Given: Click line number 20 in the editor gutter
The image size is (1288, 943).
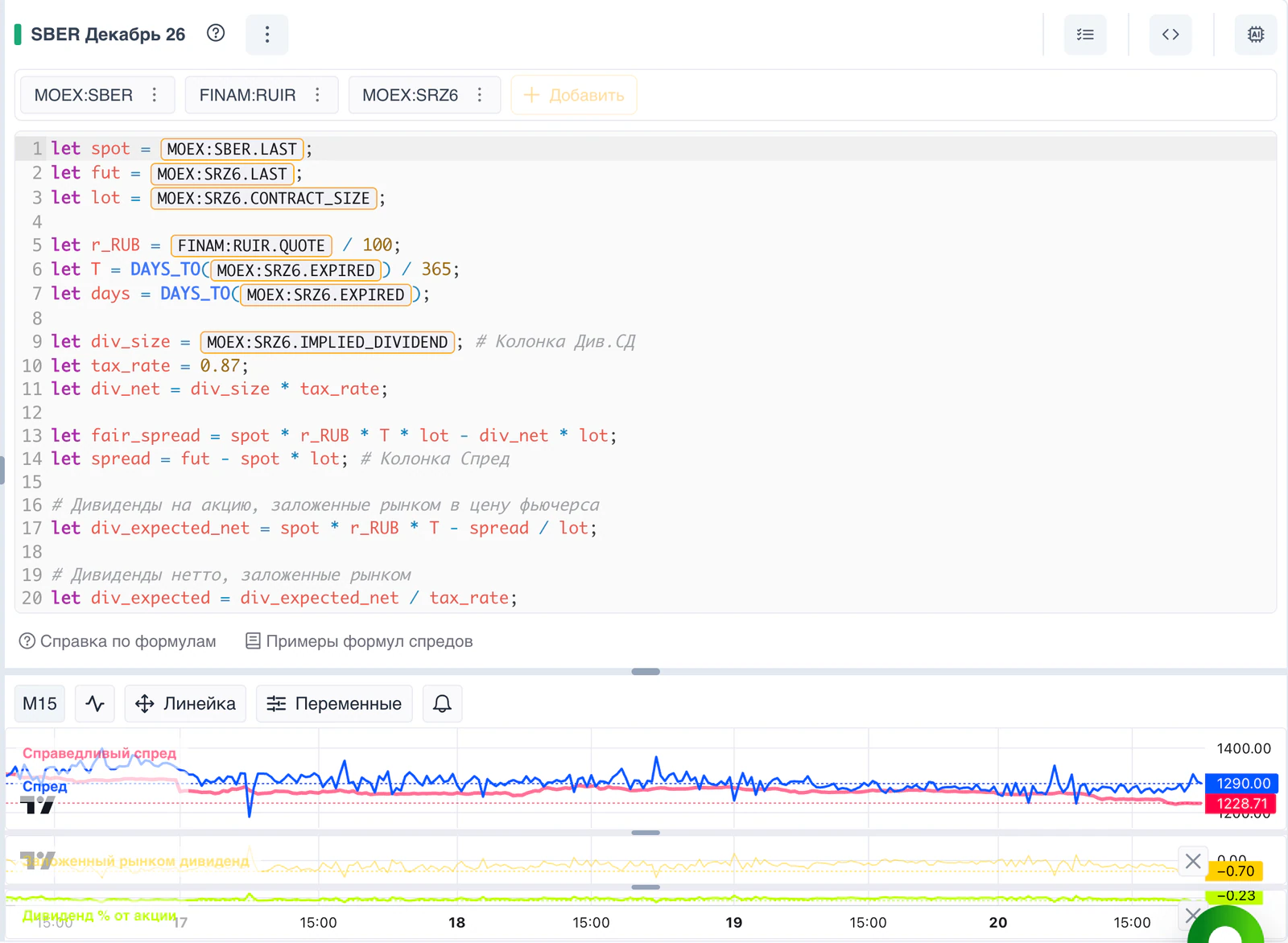Looking at the screenshot, I should click(32, 598).
